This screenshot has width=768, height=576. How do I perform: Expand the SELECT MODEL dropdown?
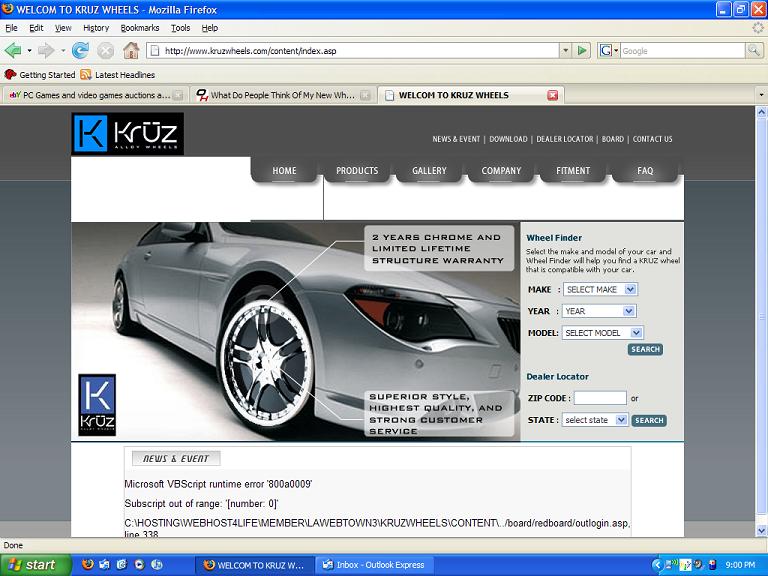tap(602, 333)
